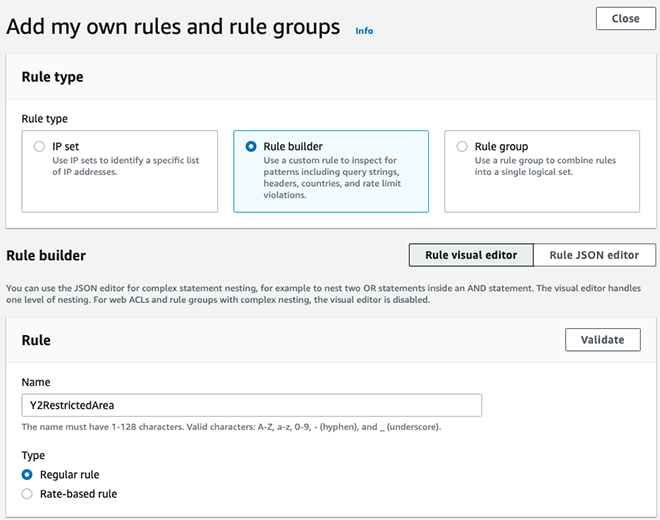Select the Rule builder radio button
The width and height of the screenshot is (660, 520).
(251, 147)
